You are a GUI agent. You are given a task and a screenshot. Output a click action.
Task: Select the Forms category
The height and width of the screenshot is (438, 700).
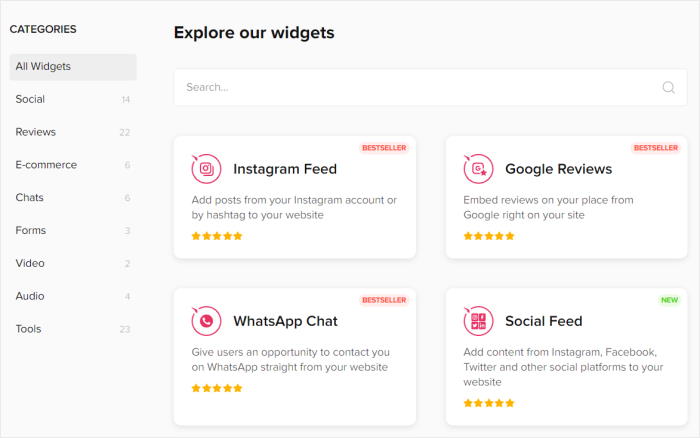click(73, 230)
